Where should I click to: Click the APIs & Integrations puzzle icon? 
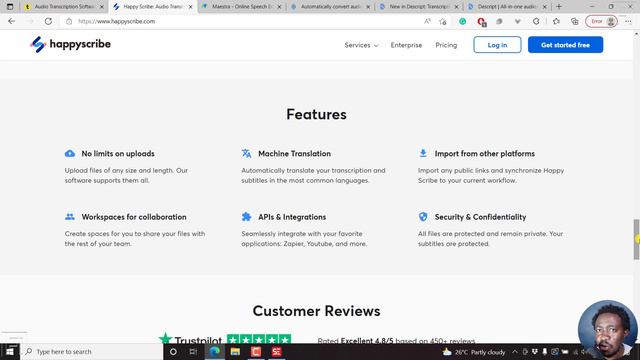[246, 217]
